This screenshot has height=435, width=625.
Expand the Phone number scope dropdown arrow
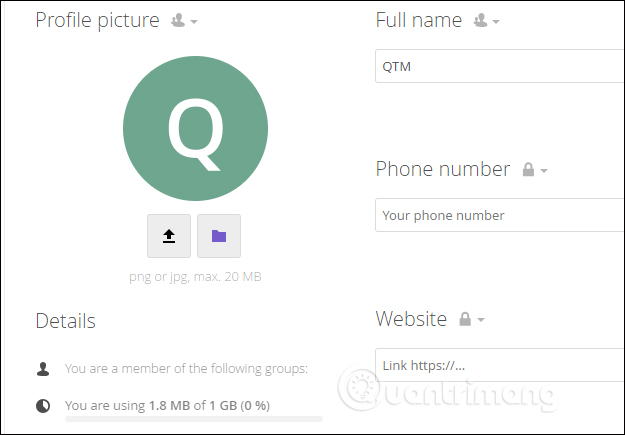(x=544, y=171)
